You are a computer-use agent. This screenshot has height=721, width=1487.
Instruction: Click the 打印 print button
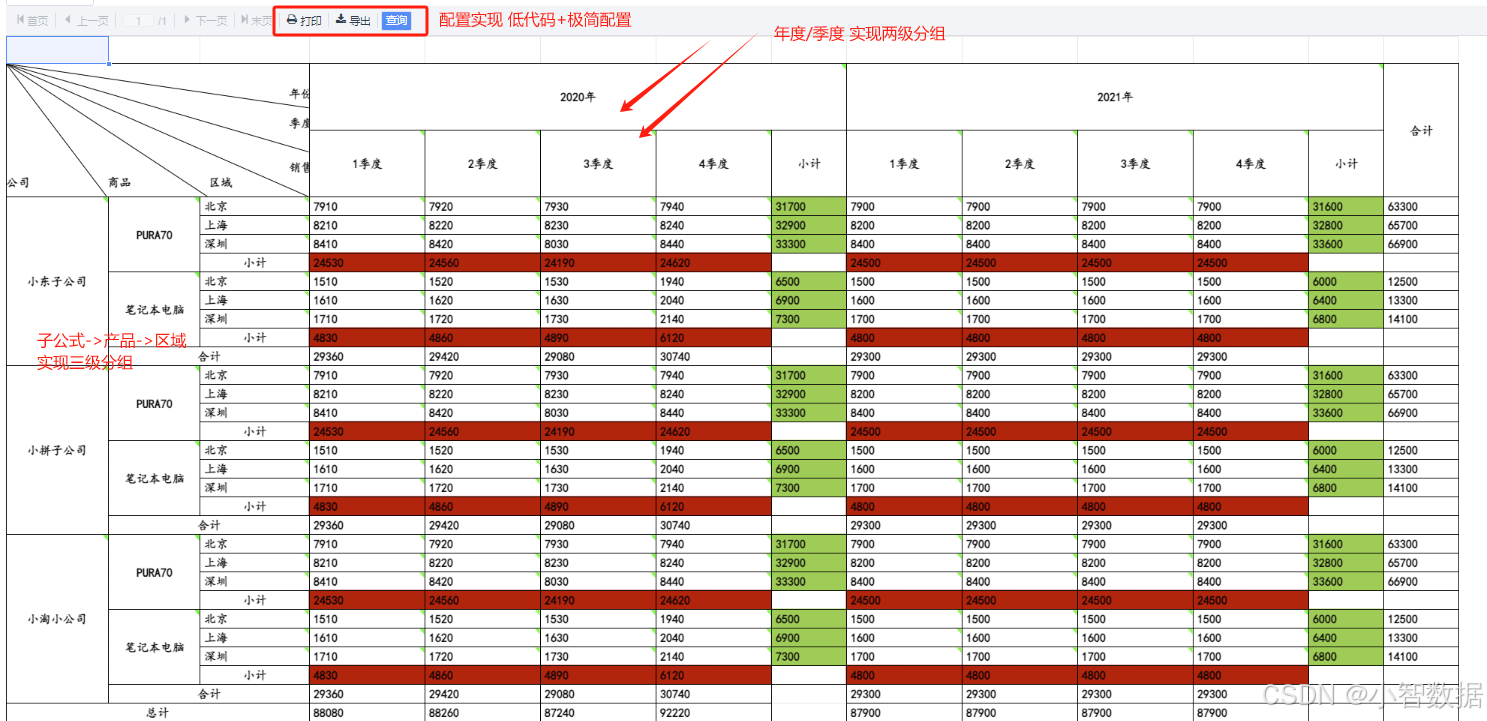click(304, 20)
